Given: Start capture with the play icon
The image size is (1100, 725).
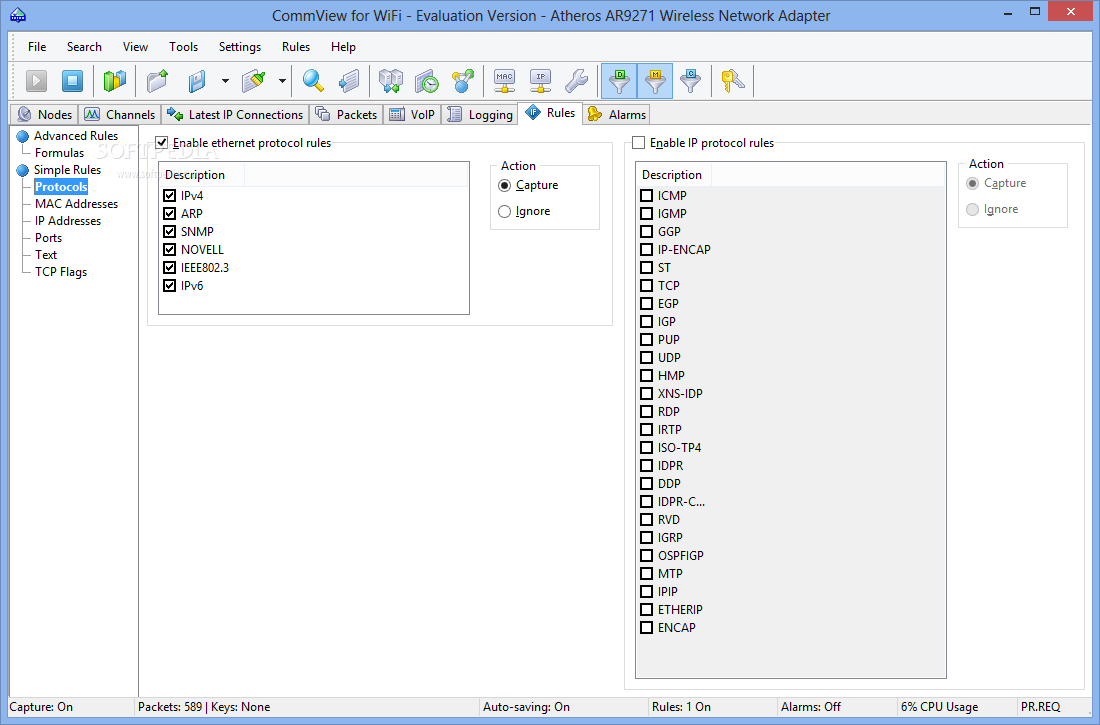Looking at the screenshot, I should coord(36,81).
